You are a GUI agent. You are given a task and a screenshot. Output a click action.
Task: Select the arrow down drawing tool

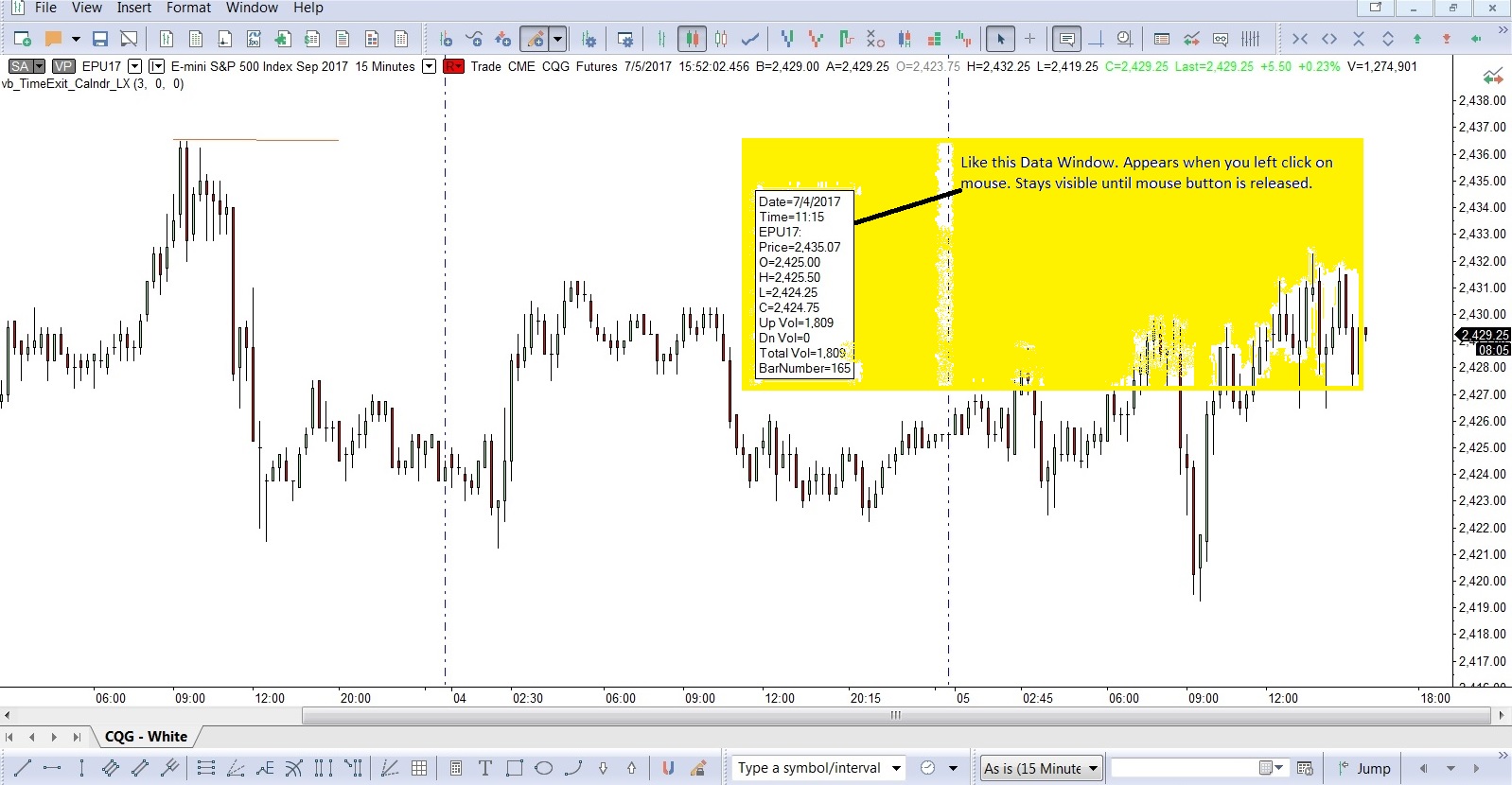(603, 768)
